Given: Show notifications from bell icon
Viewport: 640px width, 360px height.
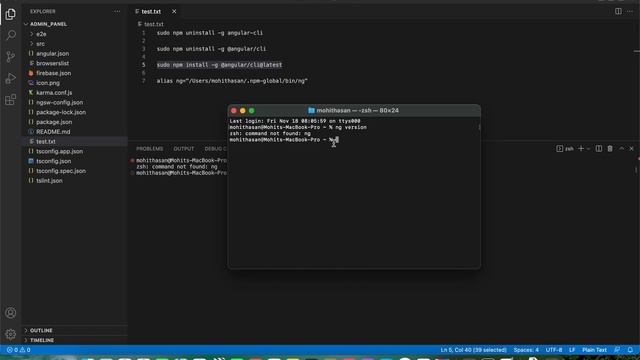Looking at the screenshot, I should click(x=630, y=350).
